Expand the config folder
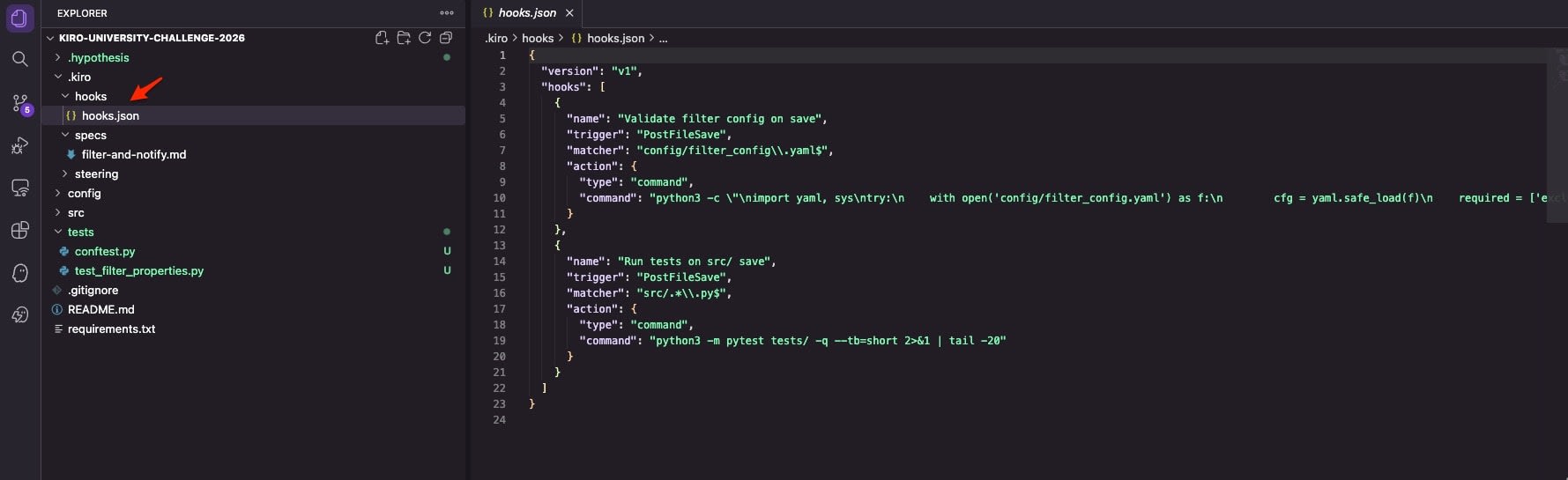The width and height of the screenshot is (1568, 480). (x=58, y=193)
